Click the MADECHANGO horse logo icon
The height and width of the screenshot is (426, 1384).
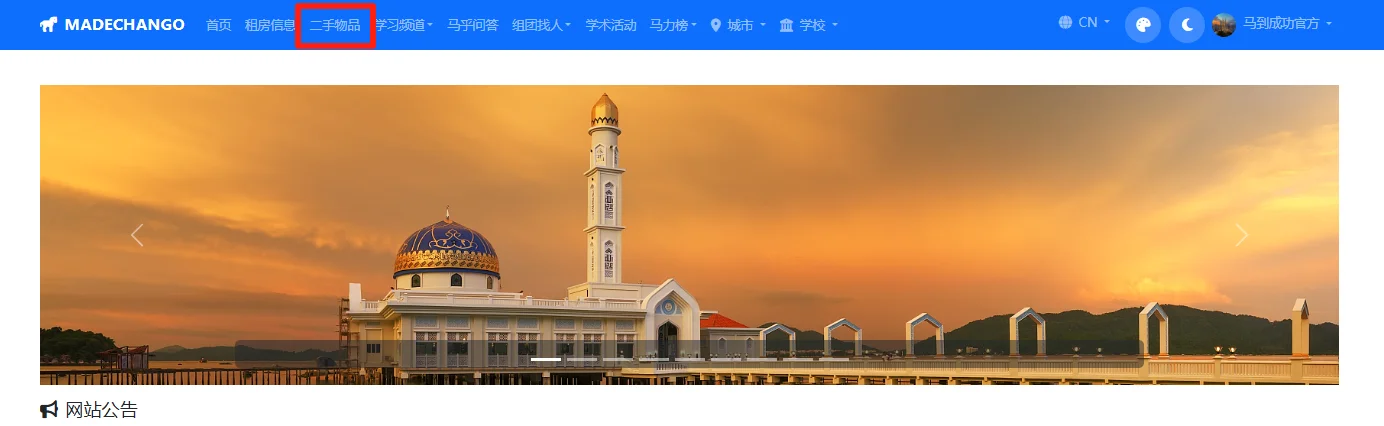click(x=48, y=24)
